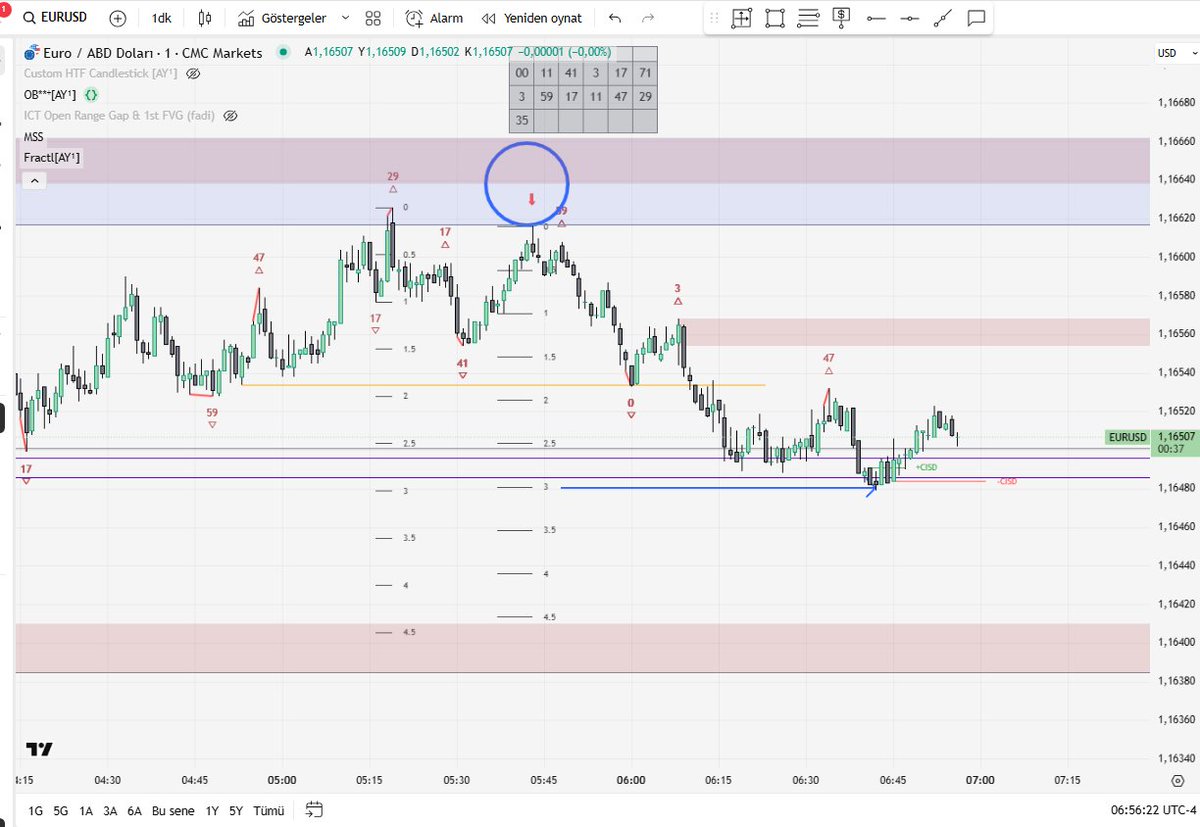Set time range to 1Y
Screen dimensions: 1200x827
[212, 810]
